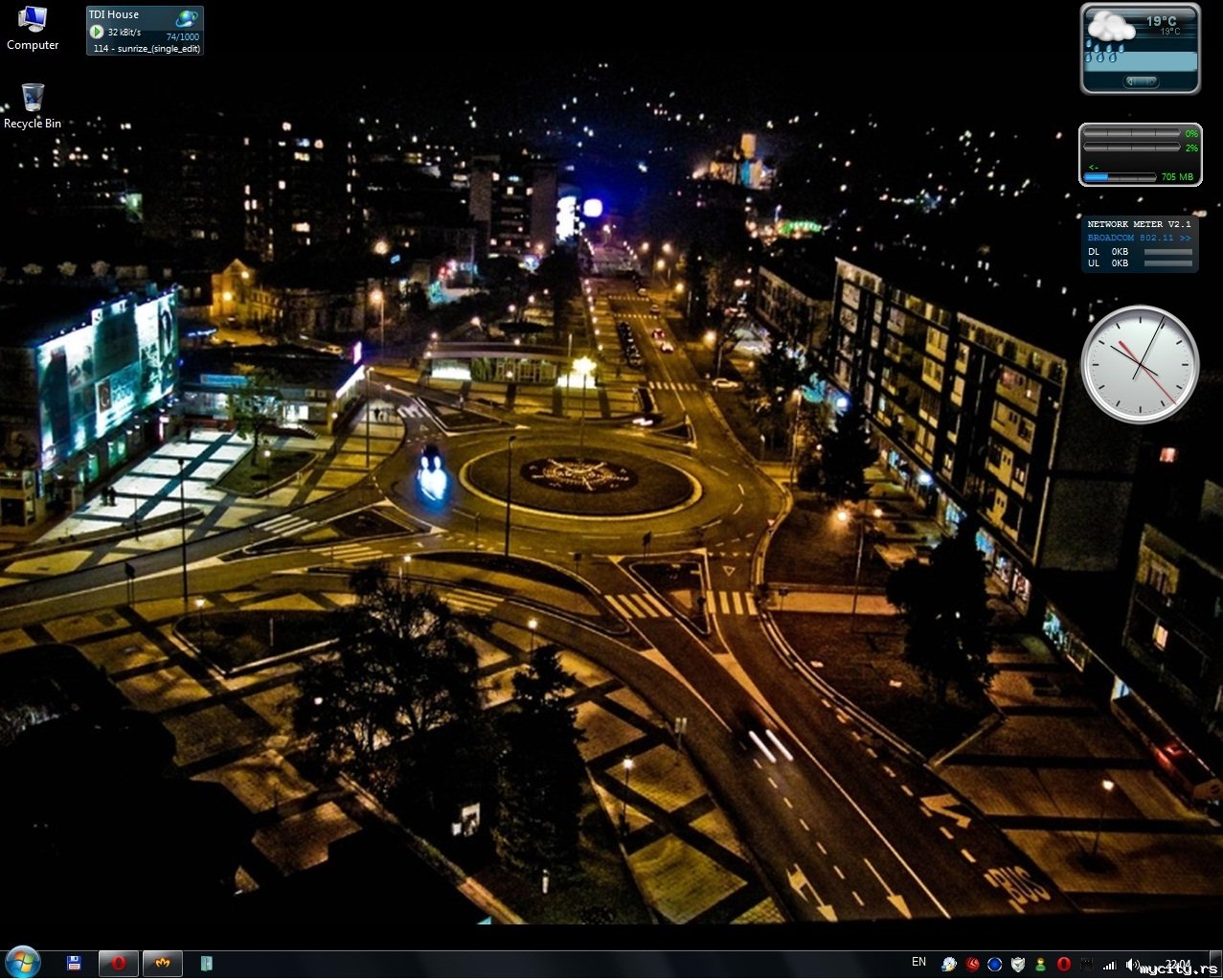Click the EN language indicator
Viewport: 1223px width, 980px height.
(x=918, y=962)
